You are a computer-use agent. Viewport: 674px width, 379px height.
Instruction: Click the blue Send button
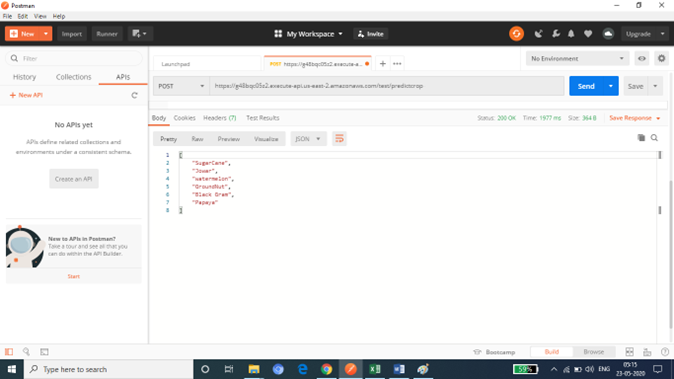586,86
